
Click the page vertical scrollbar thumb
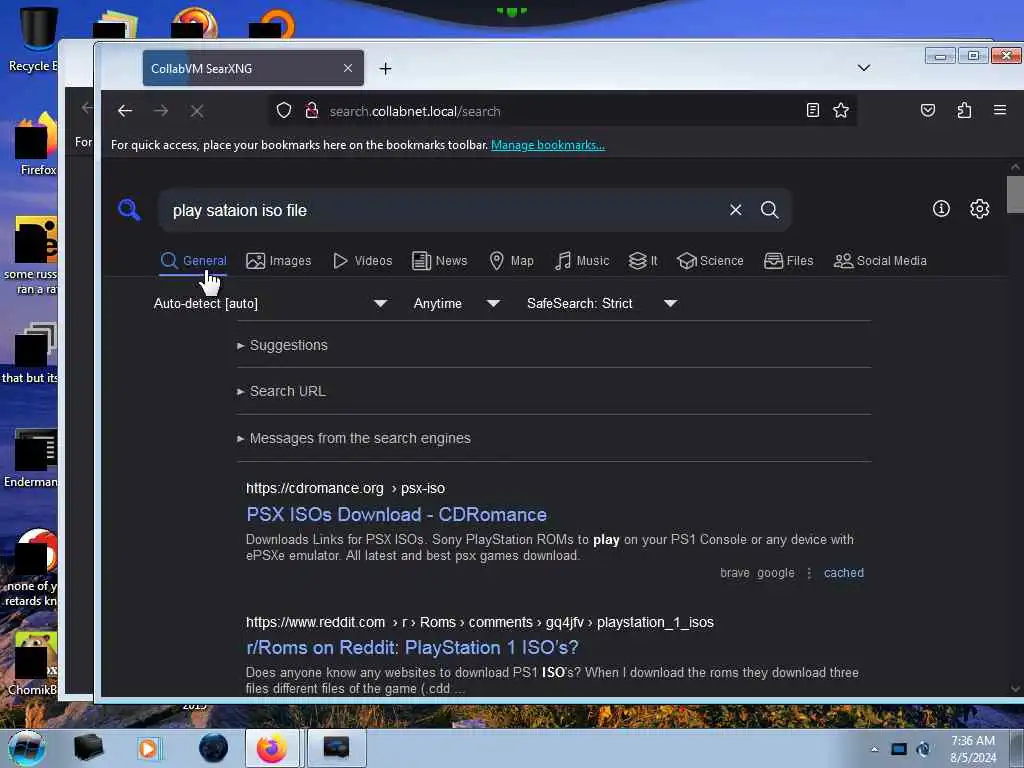(1015, 194)
